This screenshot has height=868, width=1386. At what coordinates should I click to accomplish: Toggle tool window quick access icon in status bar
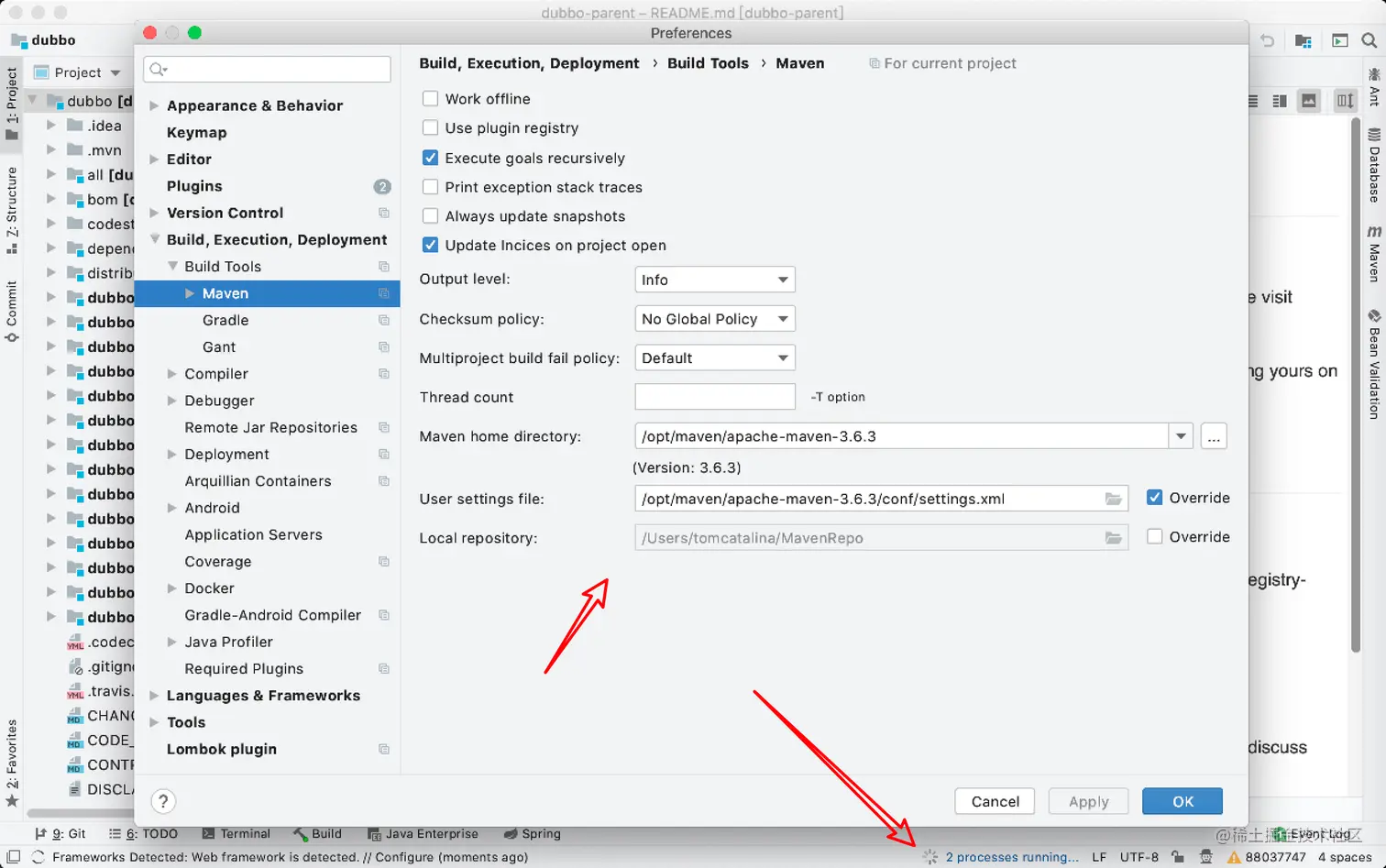click(x=14, y=857)
